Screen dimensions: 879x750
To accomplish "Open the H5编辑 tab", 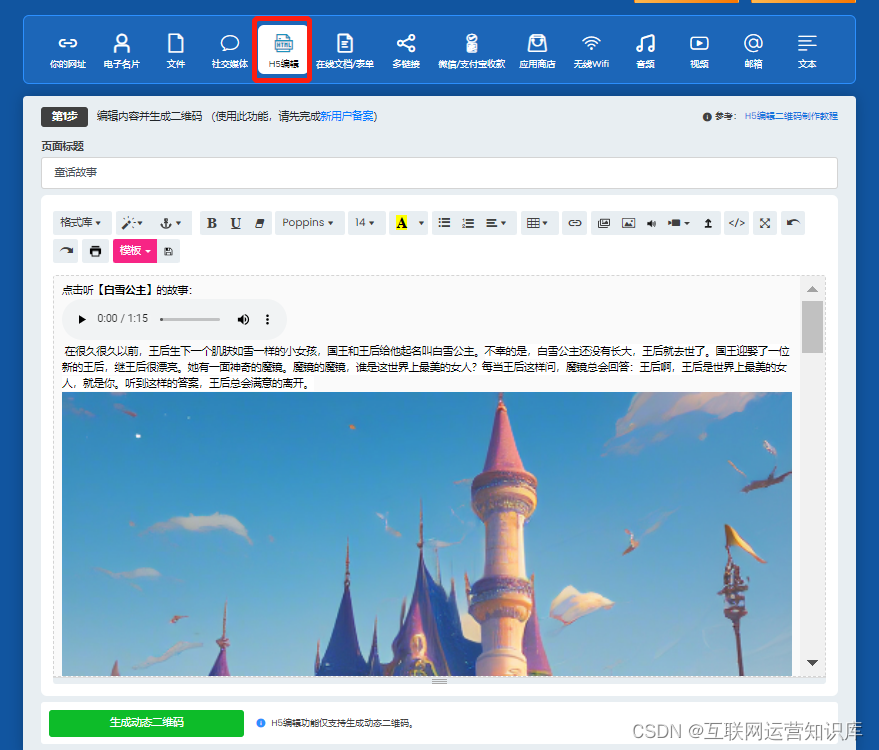I will pyautogui.click(x=283, y=50).
